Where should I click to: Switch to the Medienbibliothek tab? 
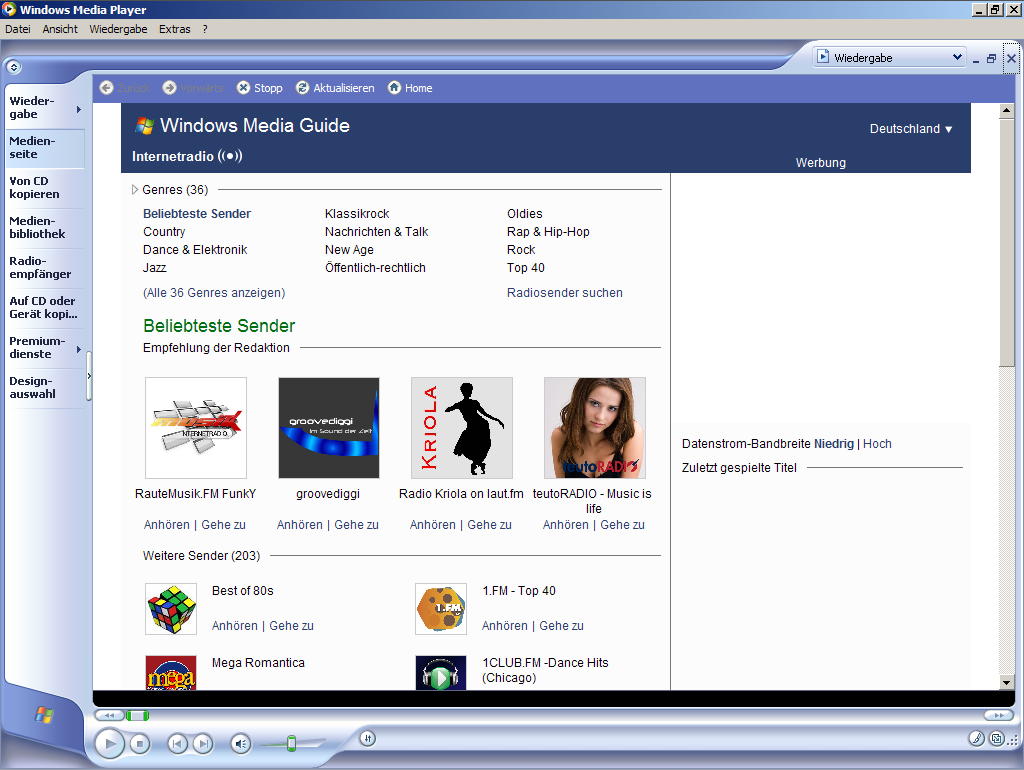(38, 228)
